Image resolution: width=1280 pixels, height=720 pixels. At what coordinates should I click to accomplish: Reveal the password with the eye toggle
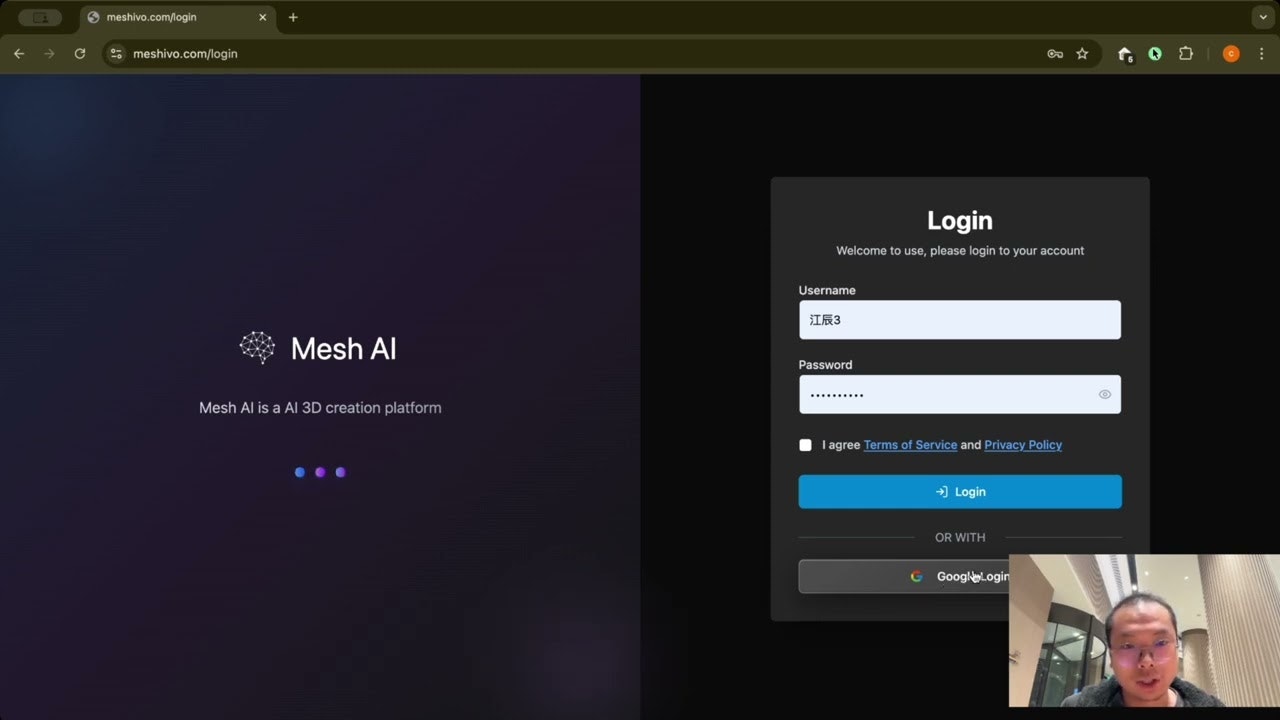tap(1104, 394)
